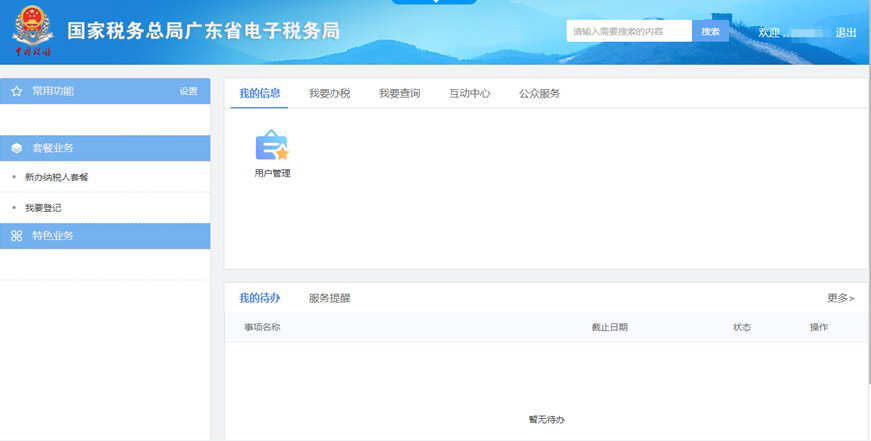Open 我要登记 in the sidebar
Viewport: 871px width, 441px height.
click(x=43, y=208)
